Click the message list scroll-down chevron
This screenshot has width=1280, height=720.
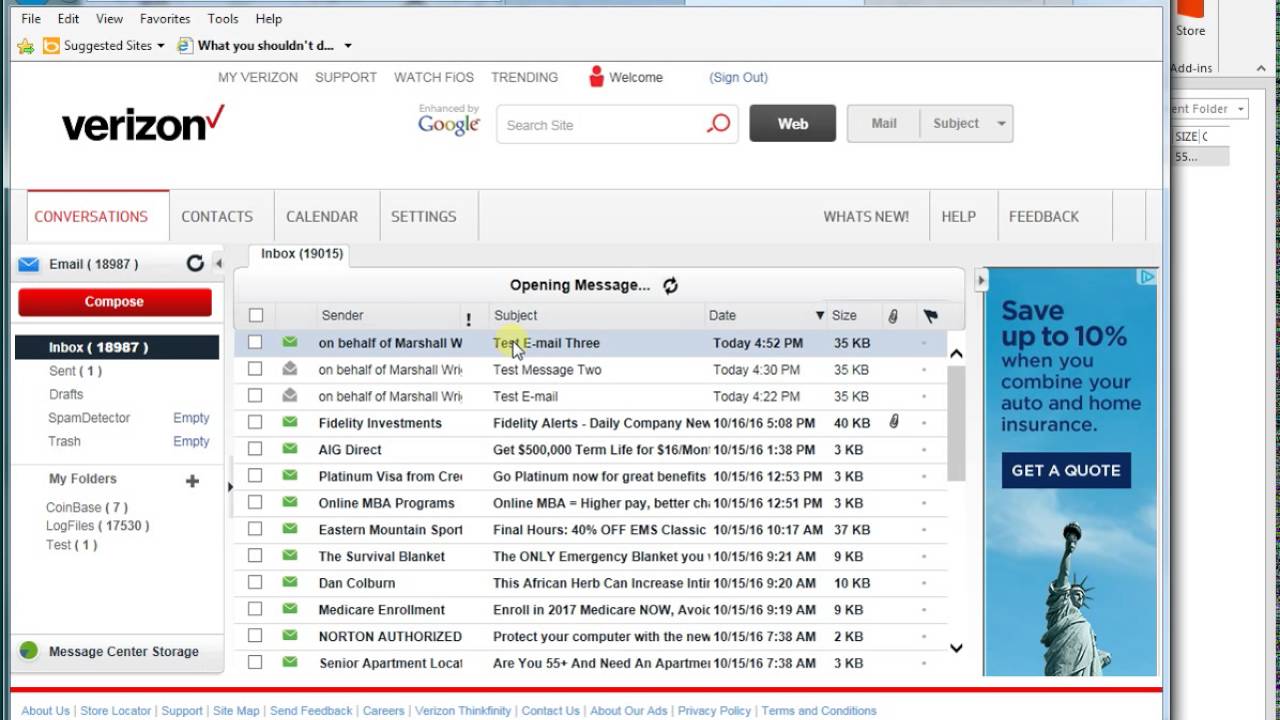(956, 648)
